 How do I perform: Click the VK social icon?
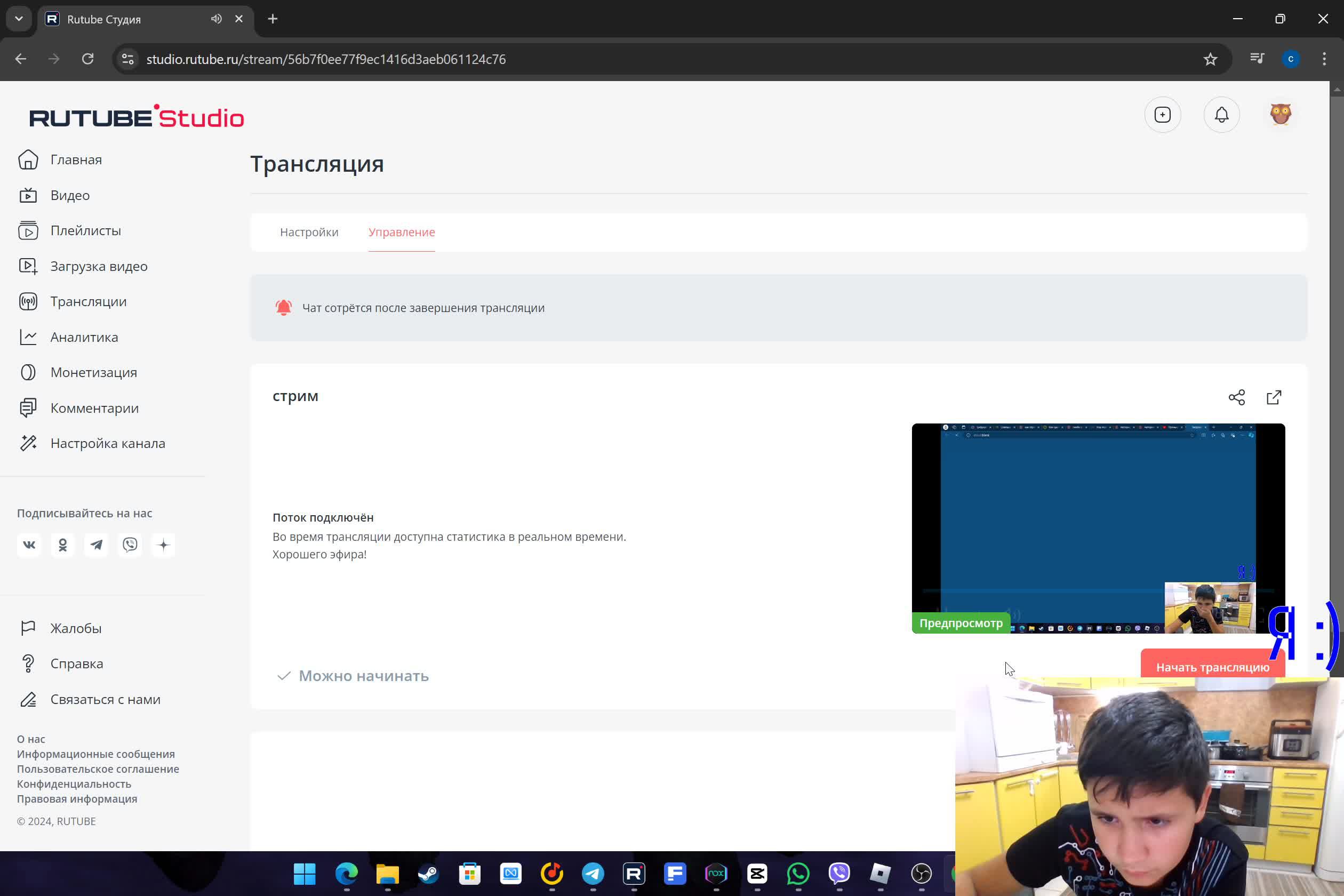click(29, 545)
